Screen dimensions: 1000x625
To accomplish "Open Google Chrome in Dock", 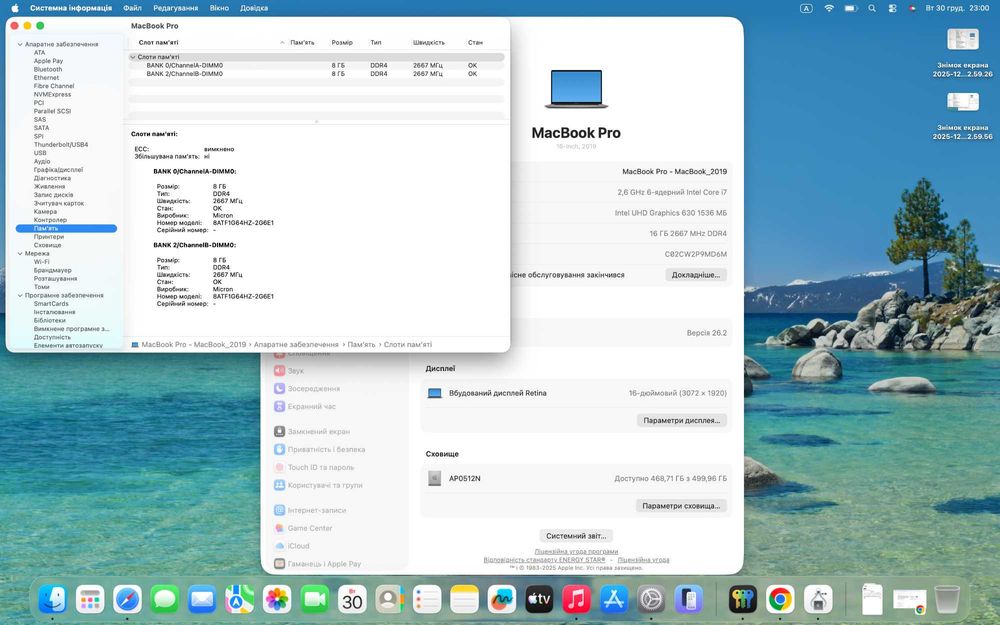I will pos(780,599).
